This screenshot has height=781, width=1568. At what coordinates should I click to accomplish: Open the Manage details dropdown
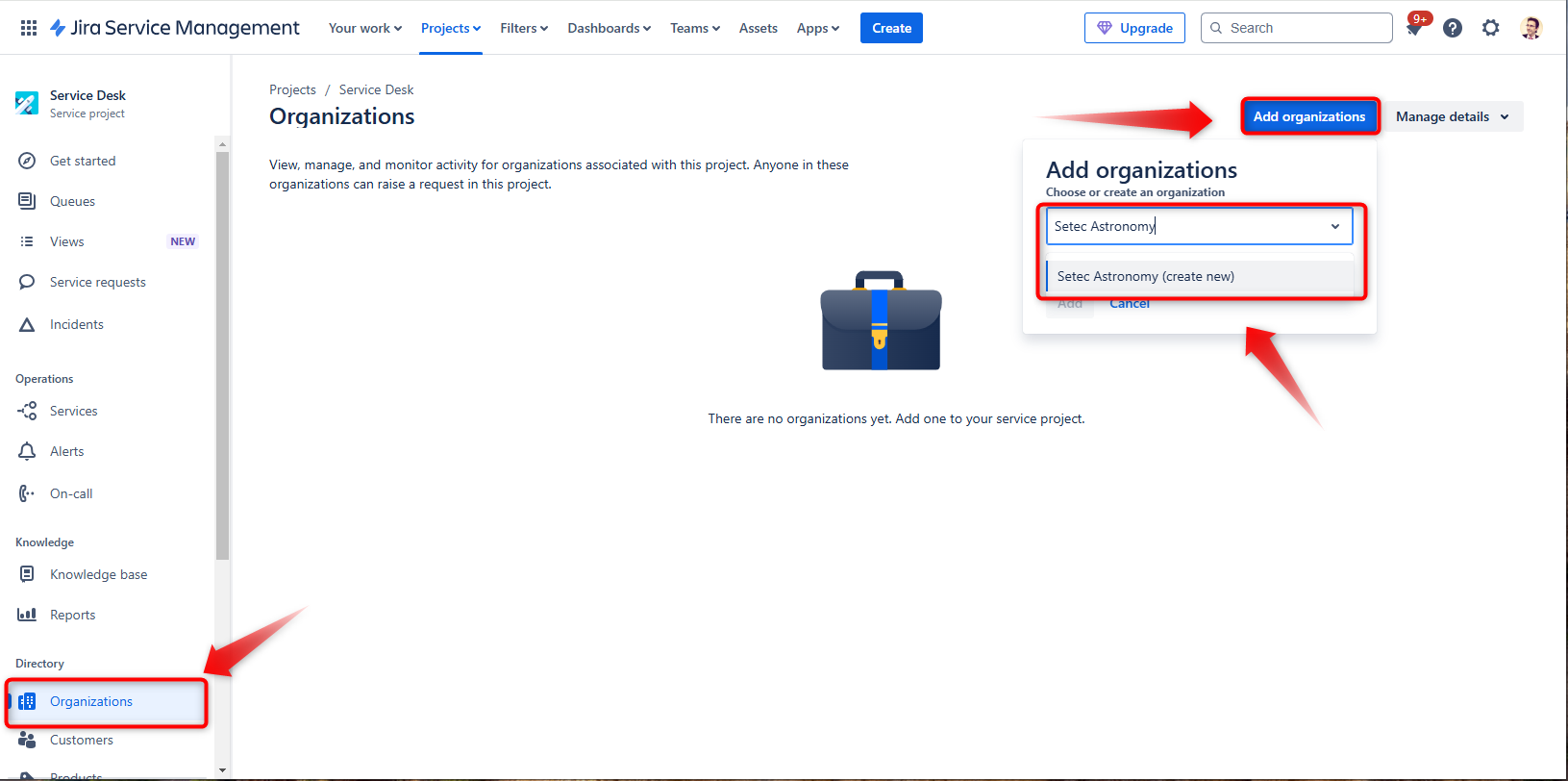[x=1452, y=116]
